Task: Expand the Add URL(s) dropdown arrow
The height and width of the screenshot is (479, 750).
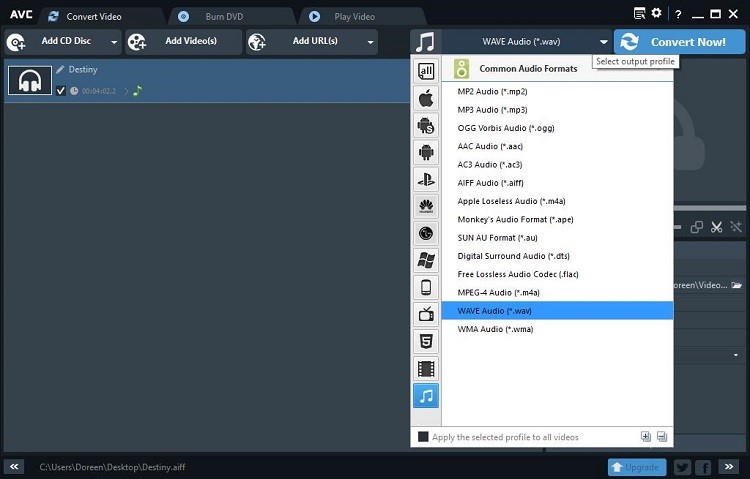Action: (370, 42)
